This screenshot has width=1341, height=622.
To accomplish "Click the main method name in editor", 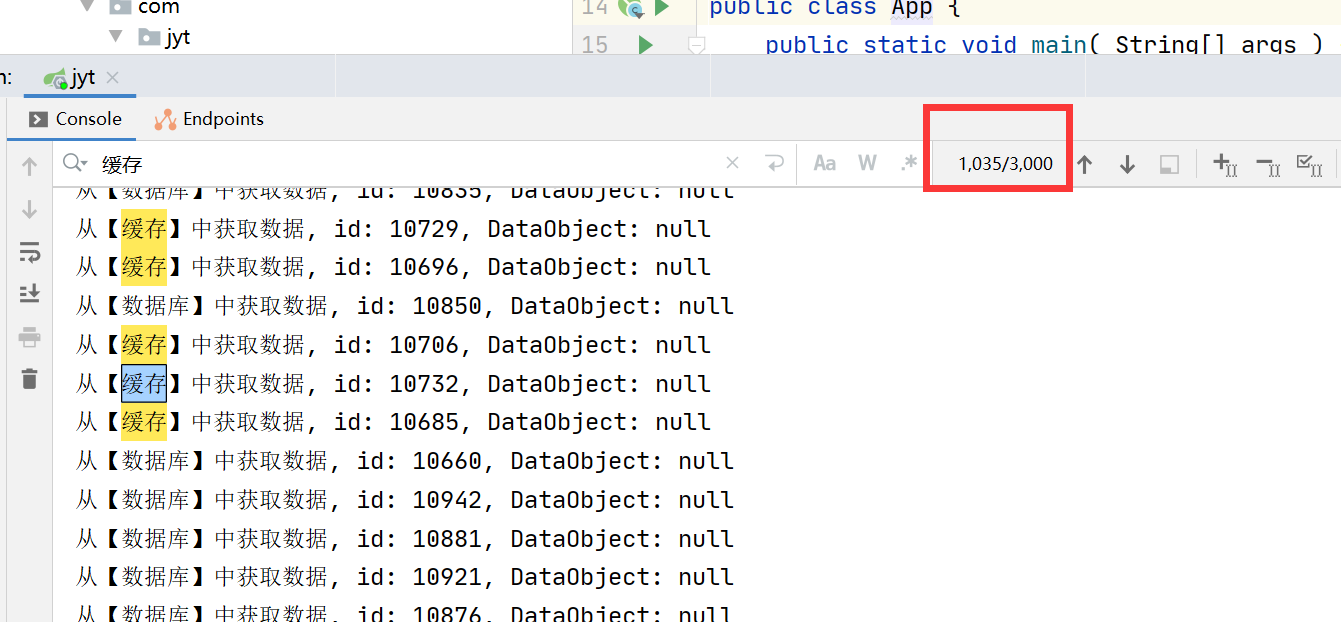I will coord(1059,45).
